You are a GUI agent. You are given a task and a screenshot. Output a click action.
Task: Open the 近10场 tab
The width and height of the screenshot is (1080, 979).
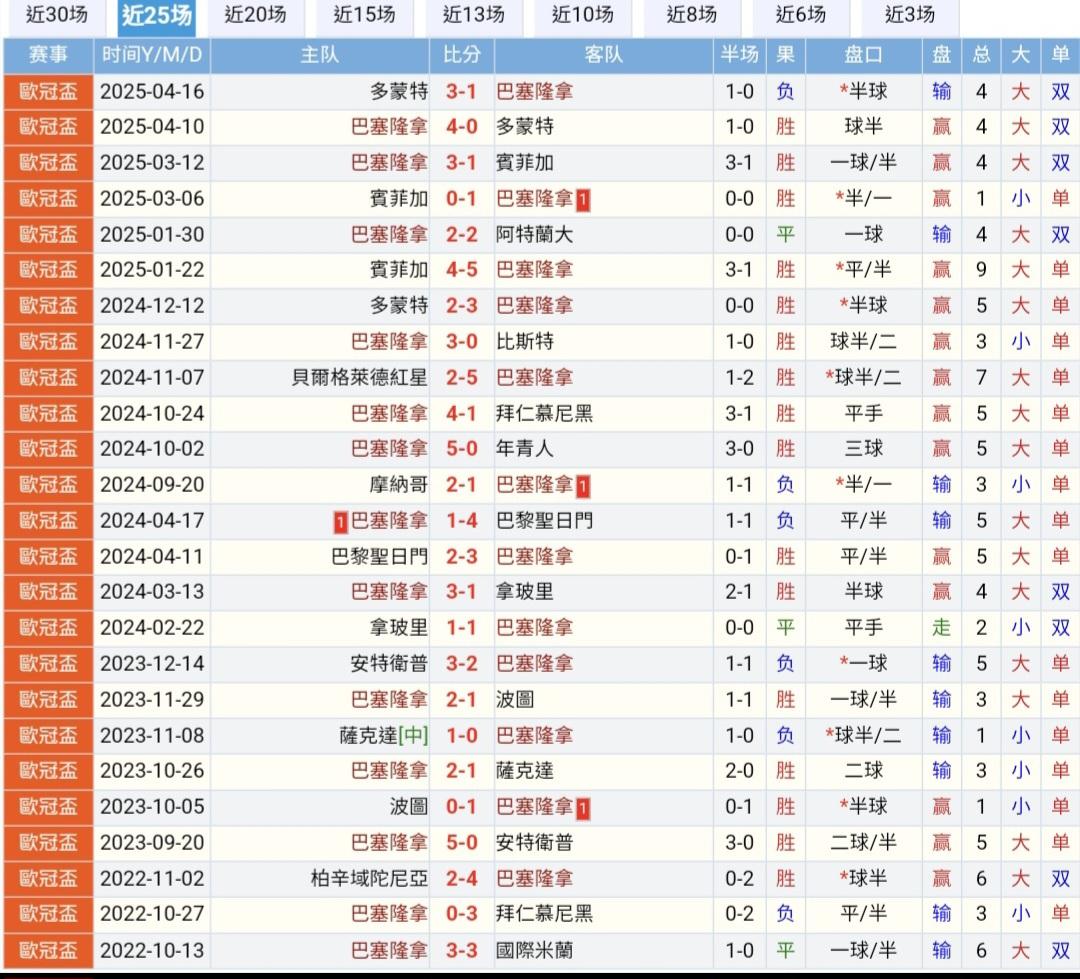click(583, 15)
